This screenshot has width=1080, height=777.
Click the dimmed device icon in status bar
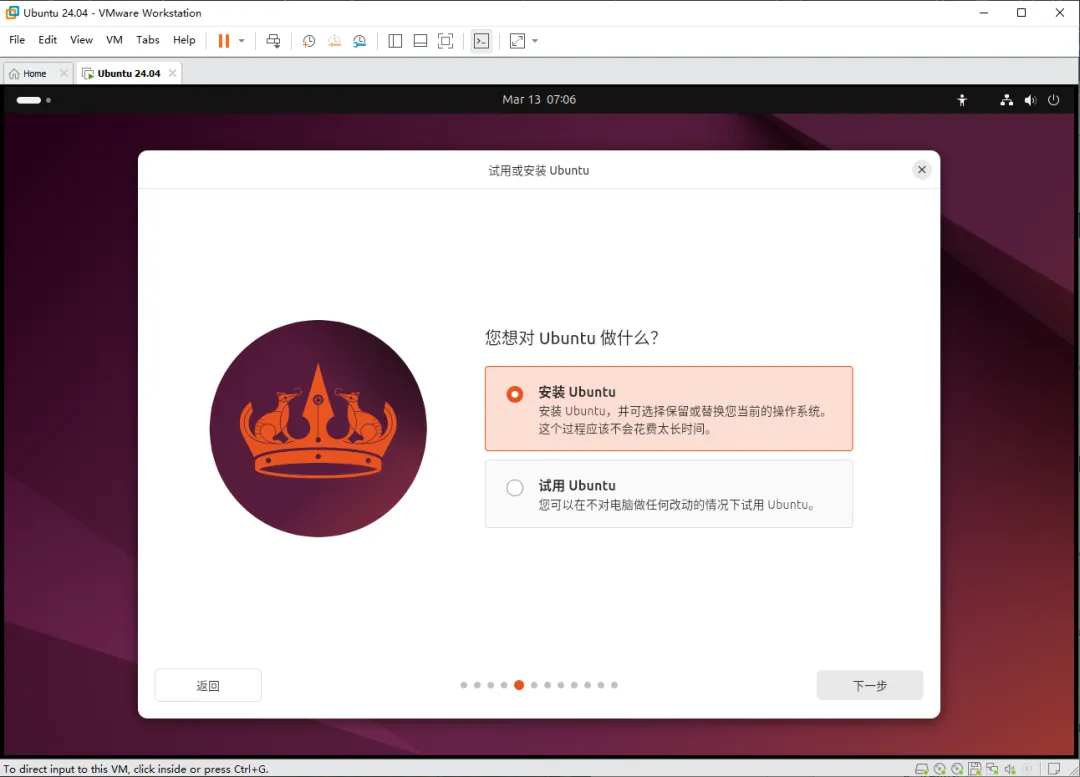(1027, 769)
